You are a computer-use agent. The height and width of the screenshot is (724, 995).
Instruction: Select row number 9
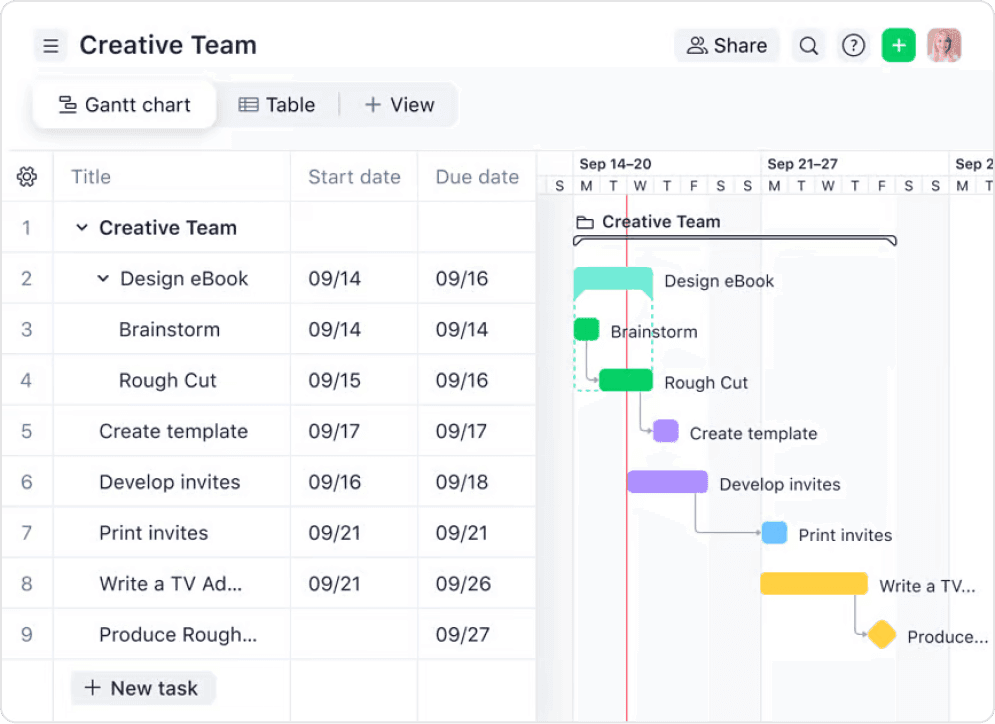(27, 634)
